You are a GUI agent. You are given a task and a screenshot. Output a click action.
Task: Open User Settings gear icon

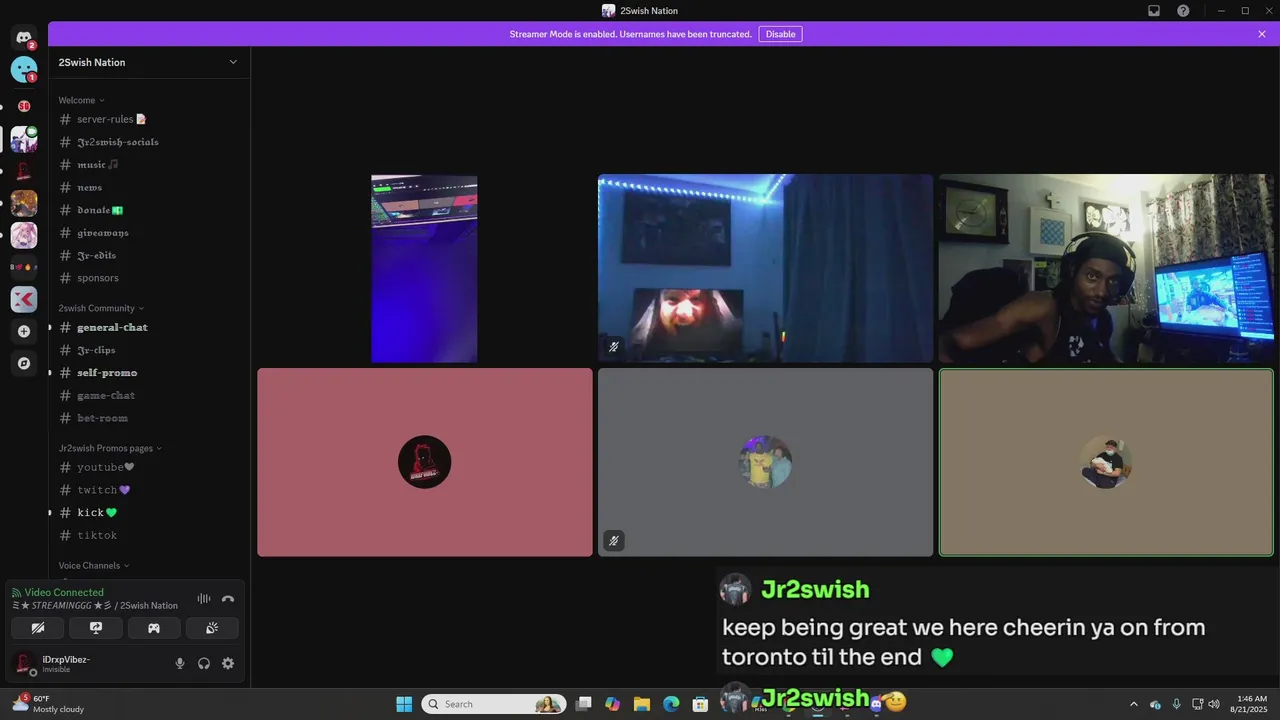[x=228, y=663]
